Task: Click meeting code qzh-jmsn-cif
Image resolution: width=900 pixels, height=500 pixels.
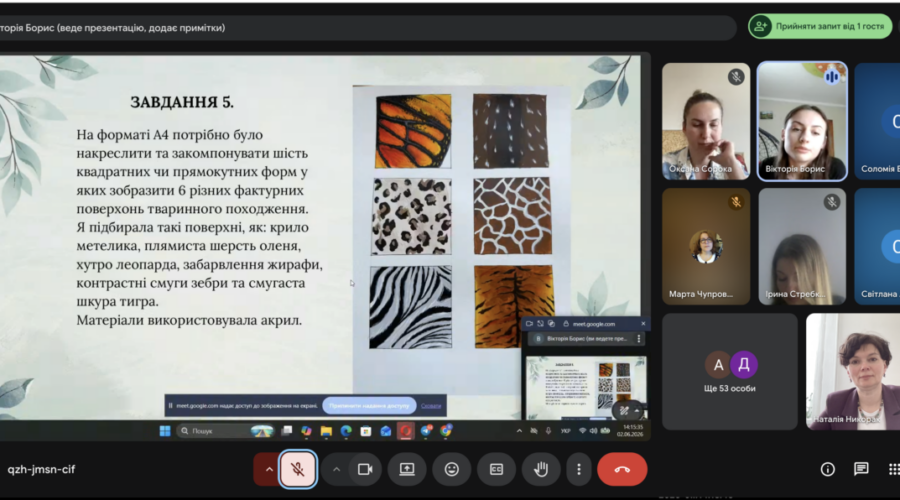Action: tap(41, 469)
